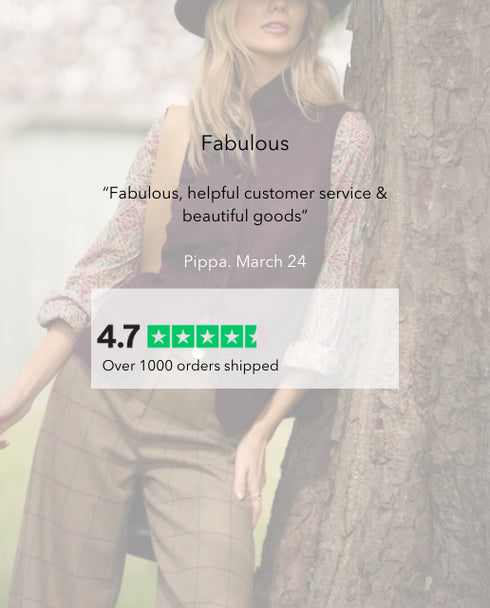The image size is (490, 608).
Task: Select the third green rating star
Action: 207,337
